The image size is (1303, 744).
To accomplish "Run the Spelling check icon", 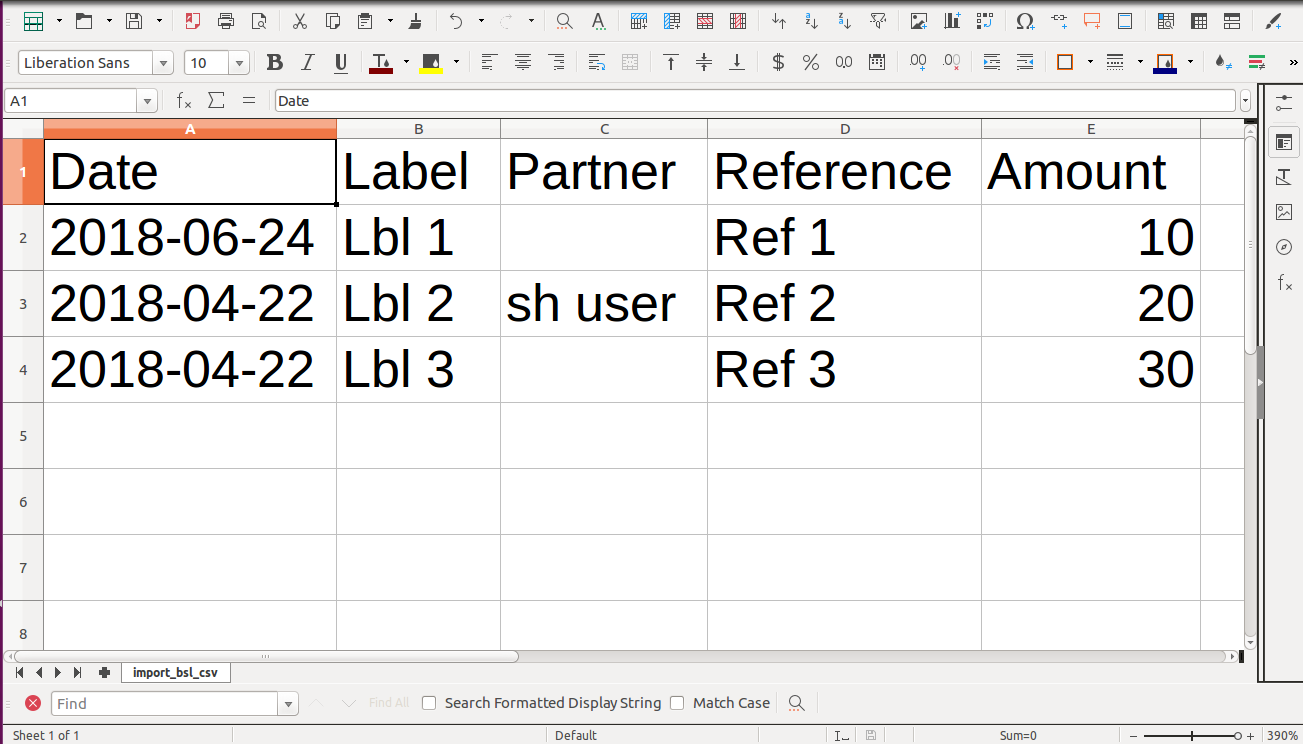I will tap(597, 20).
